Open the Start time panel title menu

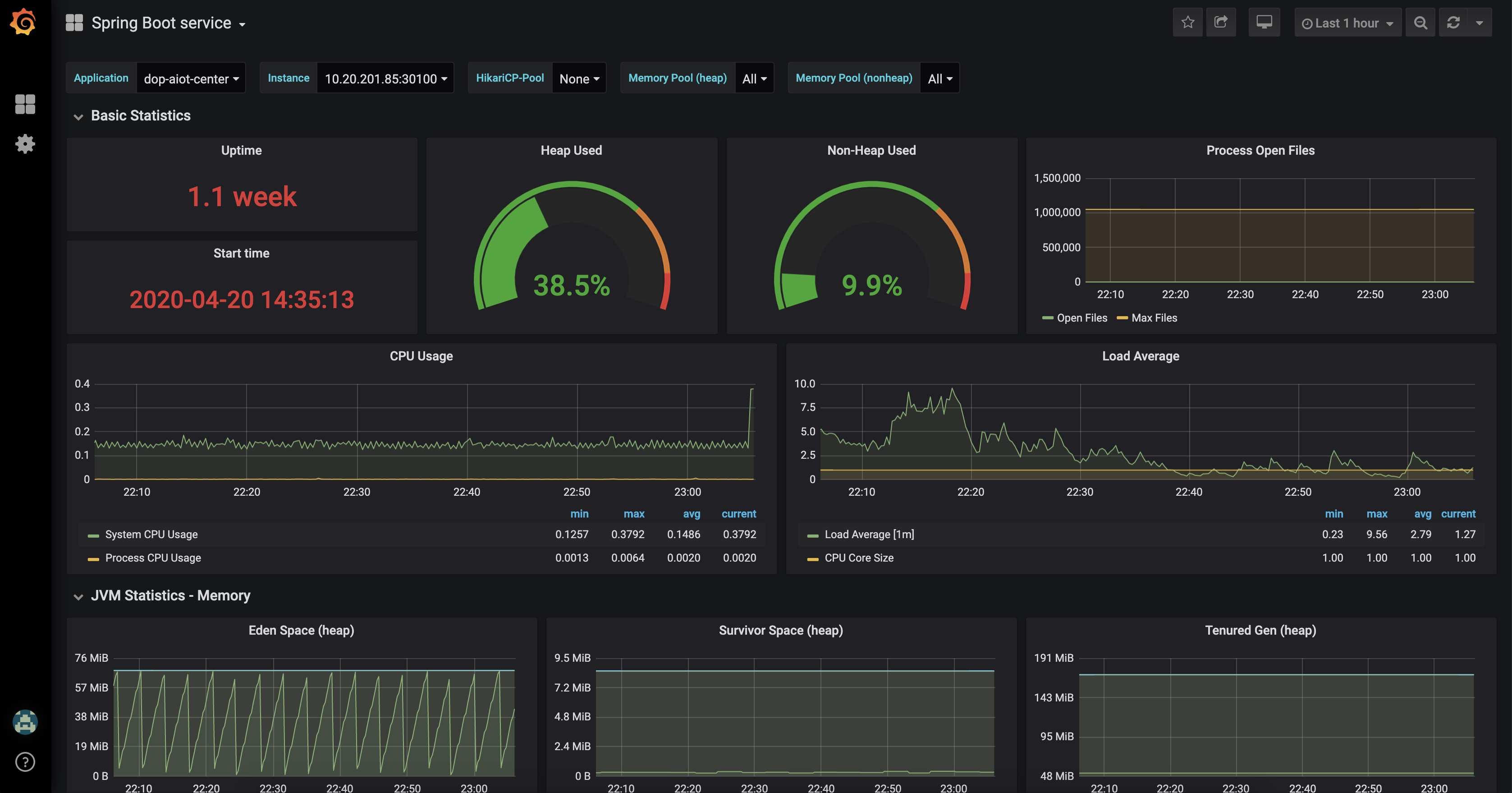241,253
